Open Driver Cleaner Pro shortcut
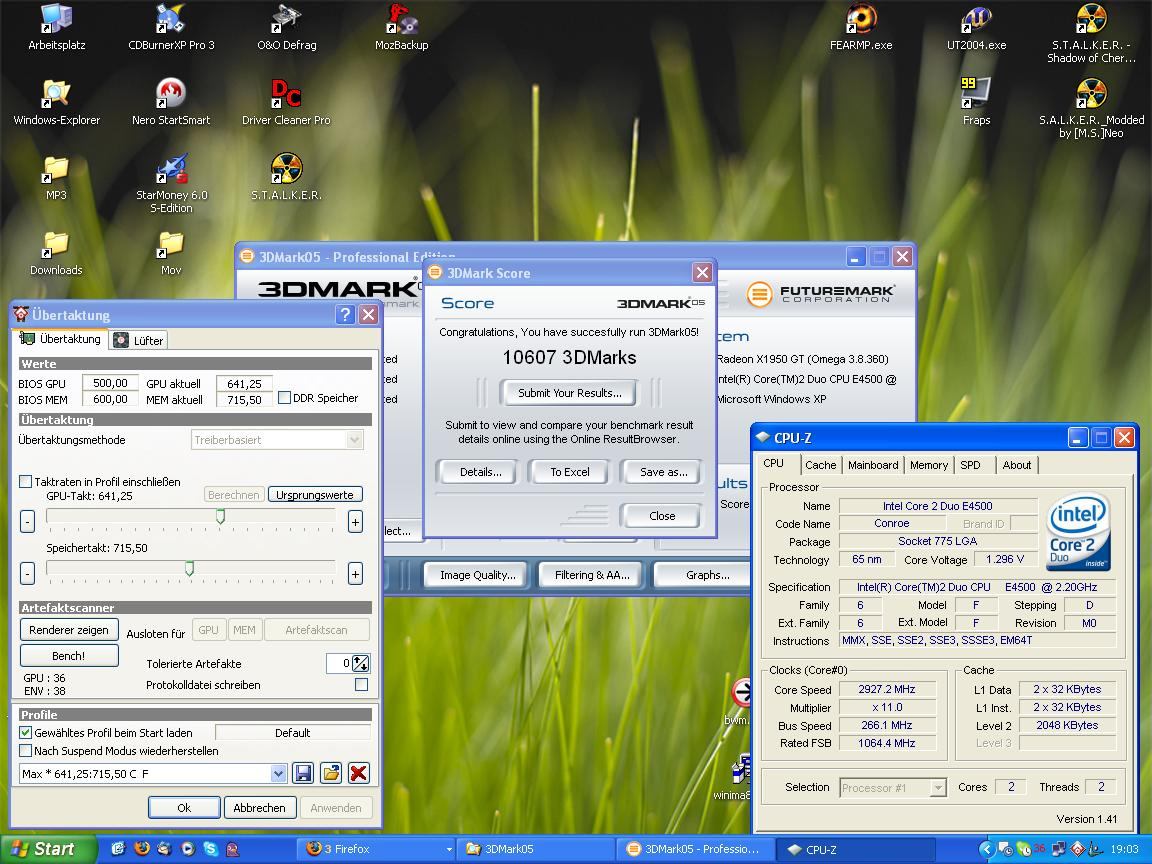Viewport: 1152px width, 864px height. pyautogui.click(x=287, y=102)
